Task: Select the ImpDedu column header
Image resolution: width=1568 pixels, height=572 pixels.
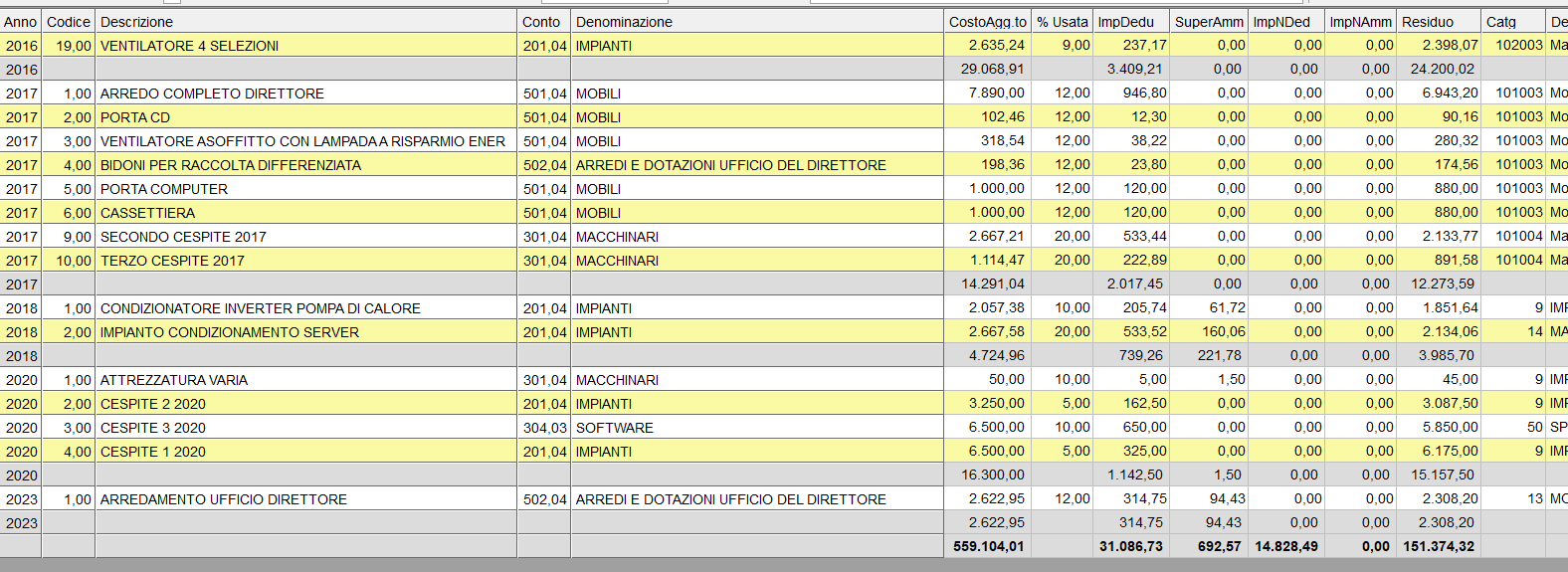Action: click(x=1126, y=22)
